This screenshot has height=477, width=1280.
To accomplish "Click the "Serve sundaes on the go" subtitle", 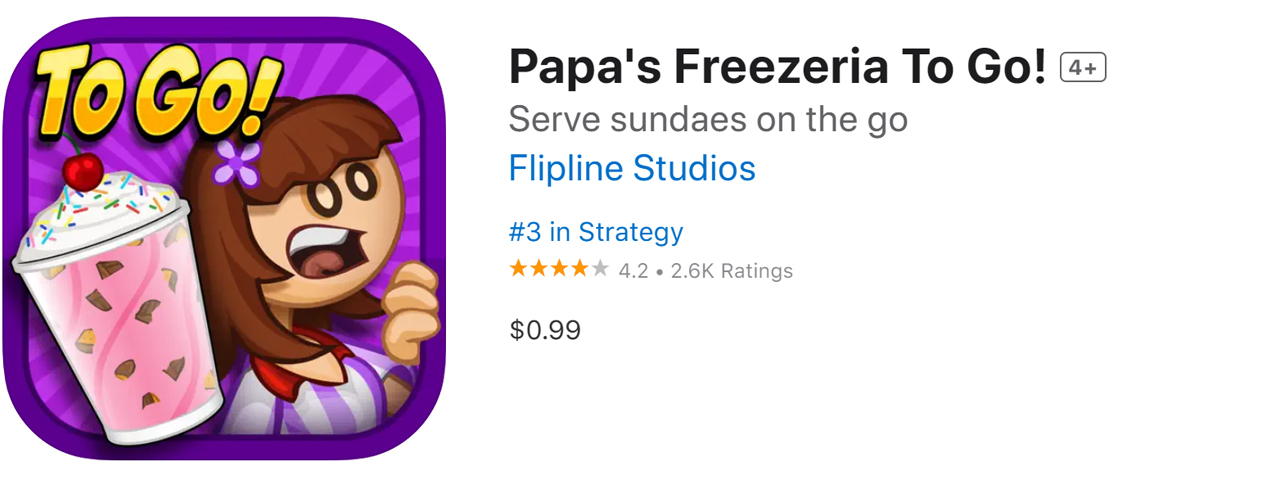I will coord(708,120).
